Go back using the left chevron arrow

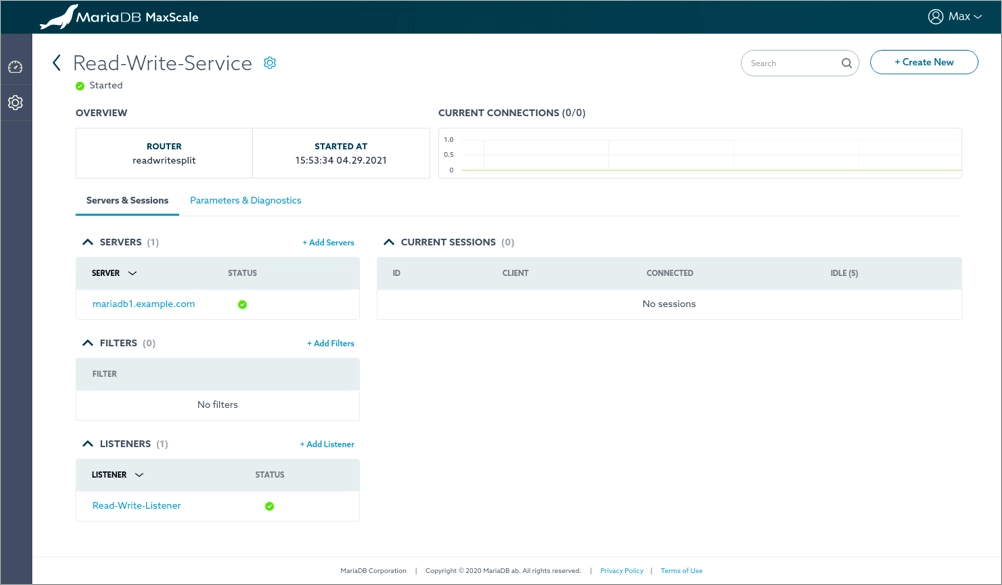click(x=56, y=63)
